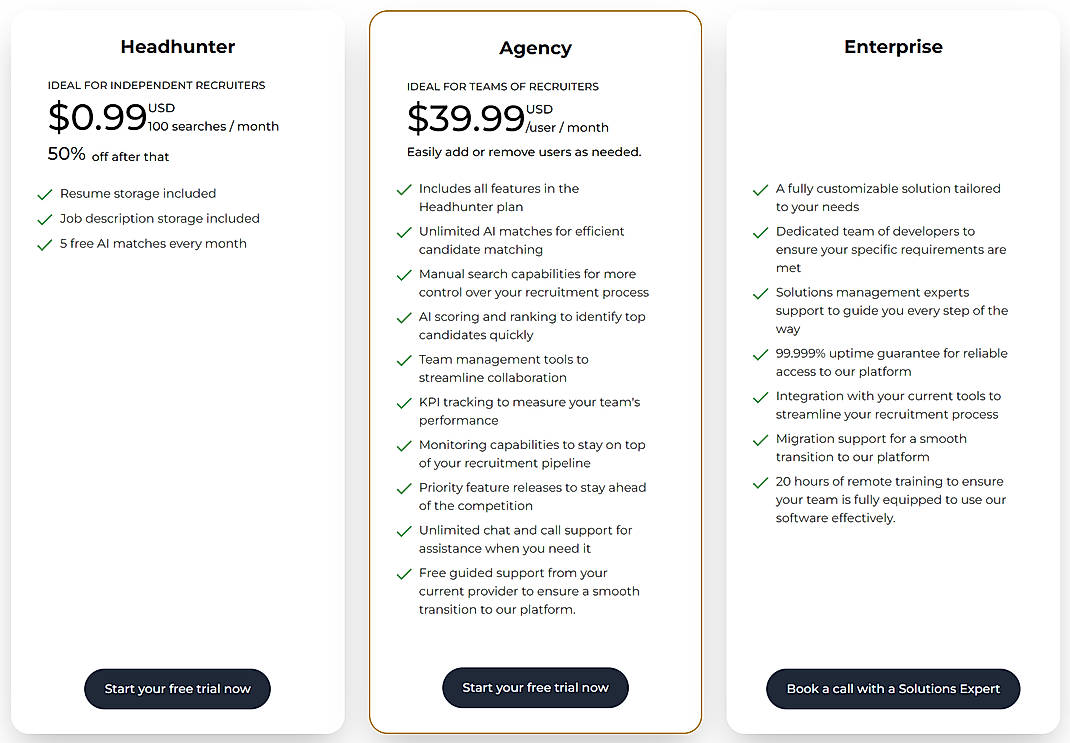Click the checkmark beside Unlimited chat and call support

[x=404, y=530]
